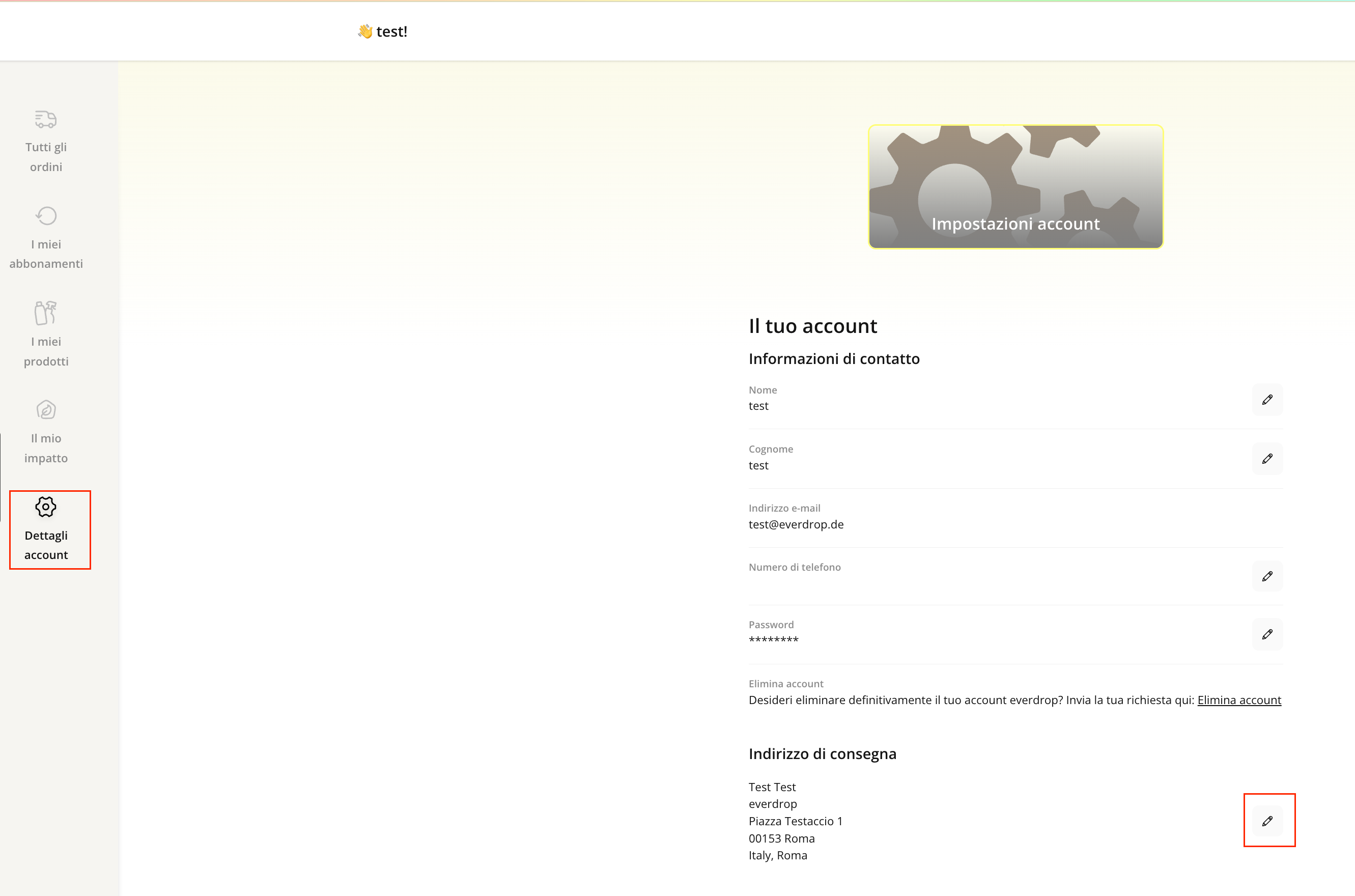This screenshot has height=896, width=1355.
Task: Click the Piazza Testaccio 1 address text
Action: coord(795,821)
